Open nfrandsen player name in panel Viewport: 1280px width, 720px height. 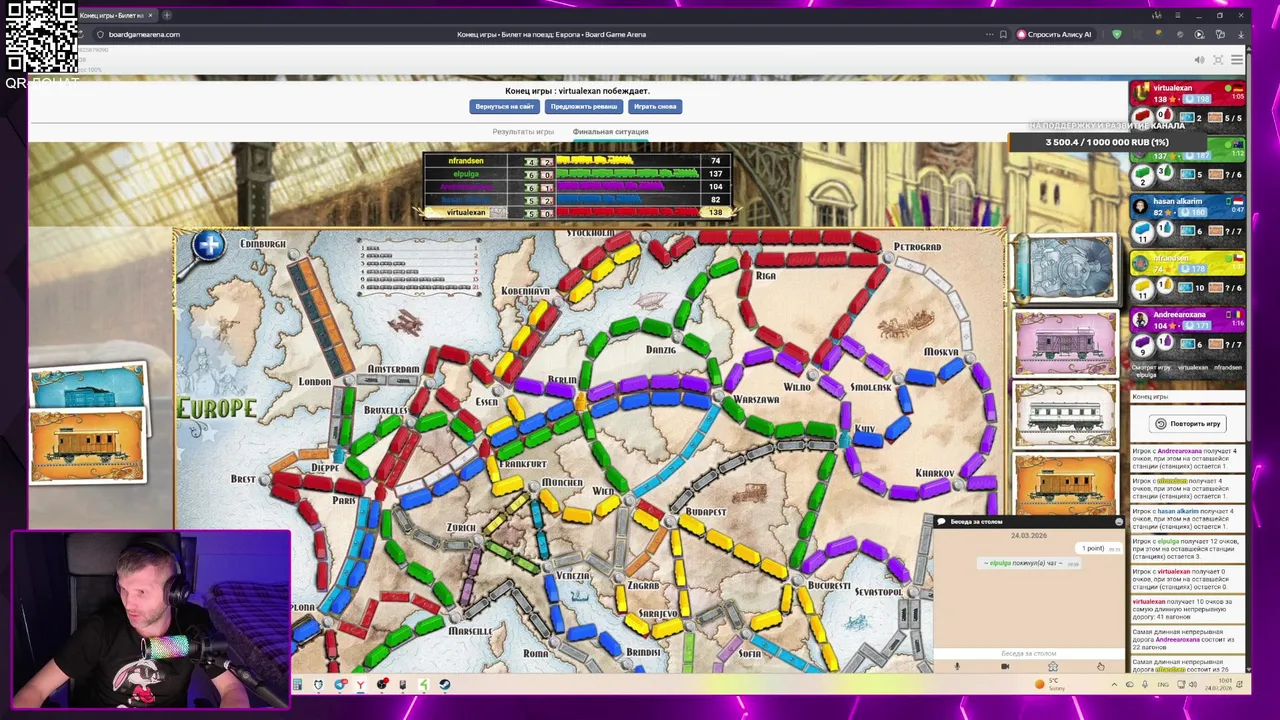point(1170,258)
